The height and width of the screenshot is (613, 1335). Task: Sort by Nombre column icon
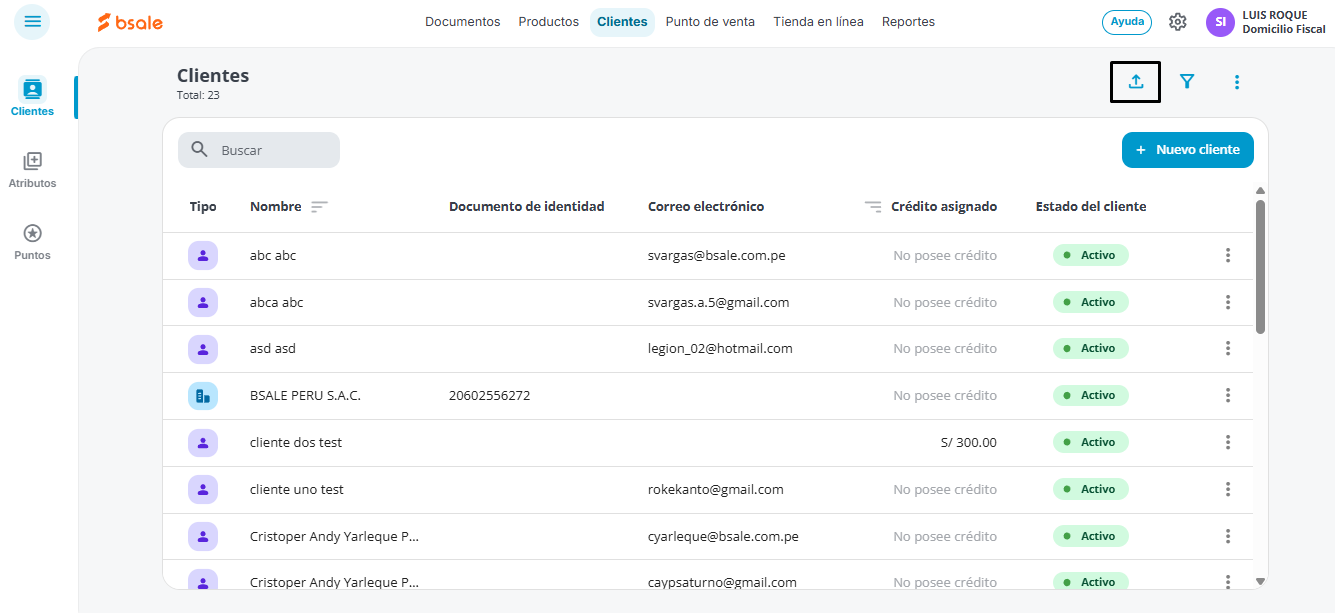point(319,207)
